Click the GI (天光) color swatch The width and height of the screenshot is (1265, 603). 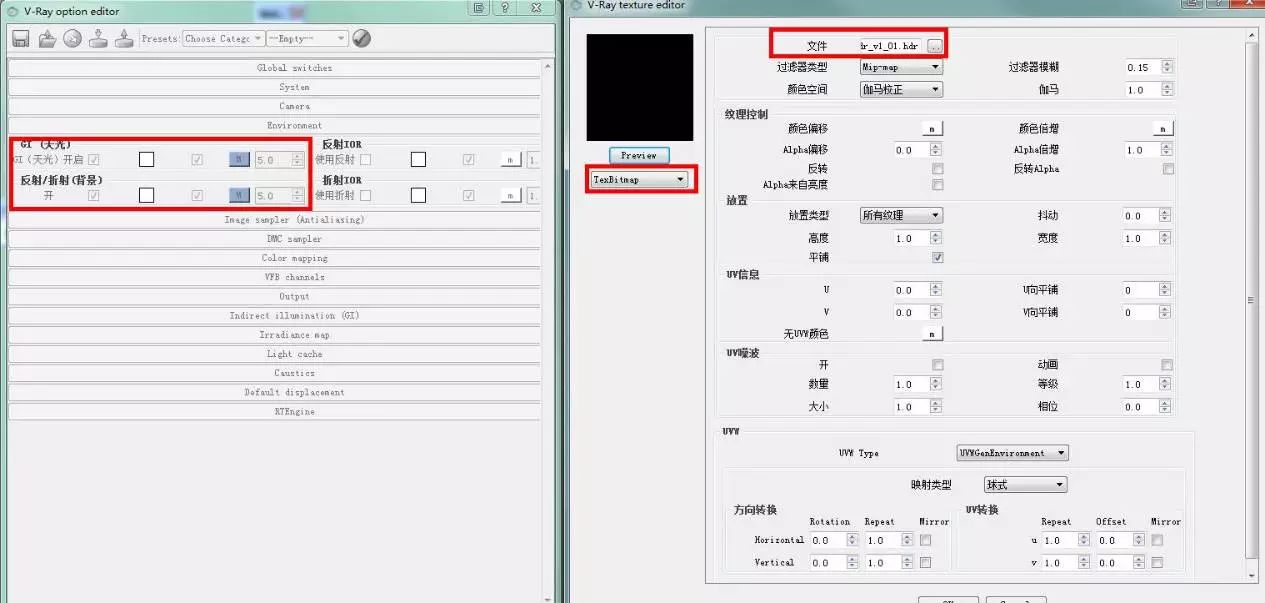click(147, 159)
